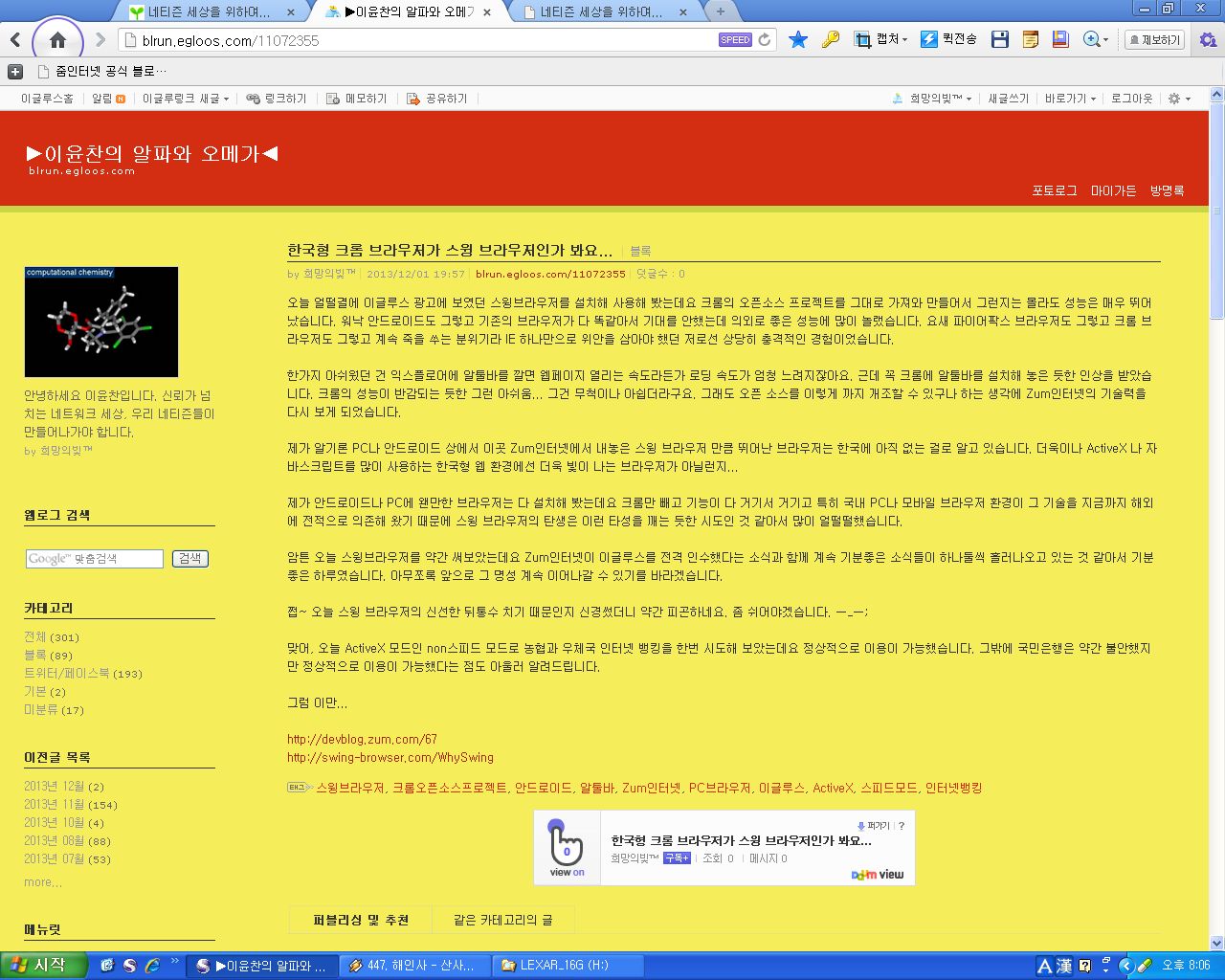Open link http://swing-browser.com/WhySwing
The image size is (1225, 980).
(390, 757)
